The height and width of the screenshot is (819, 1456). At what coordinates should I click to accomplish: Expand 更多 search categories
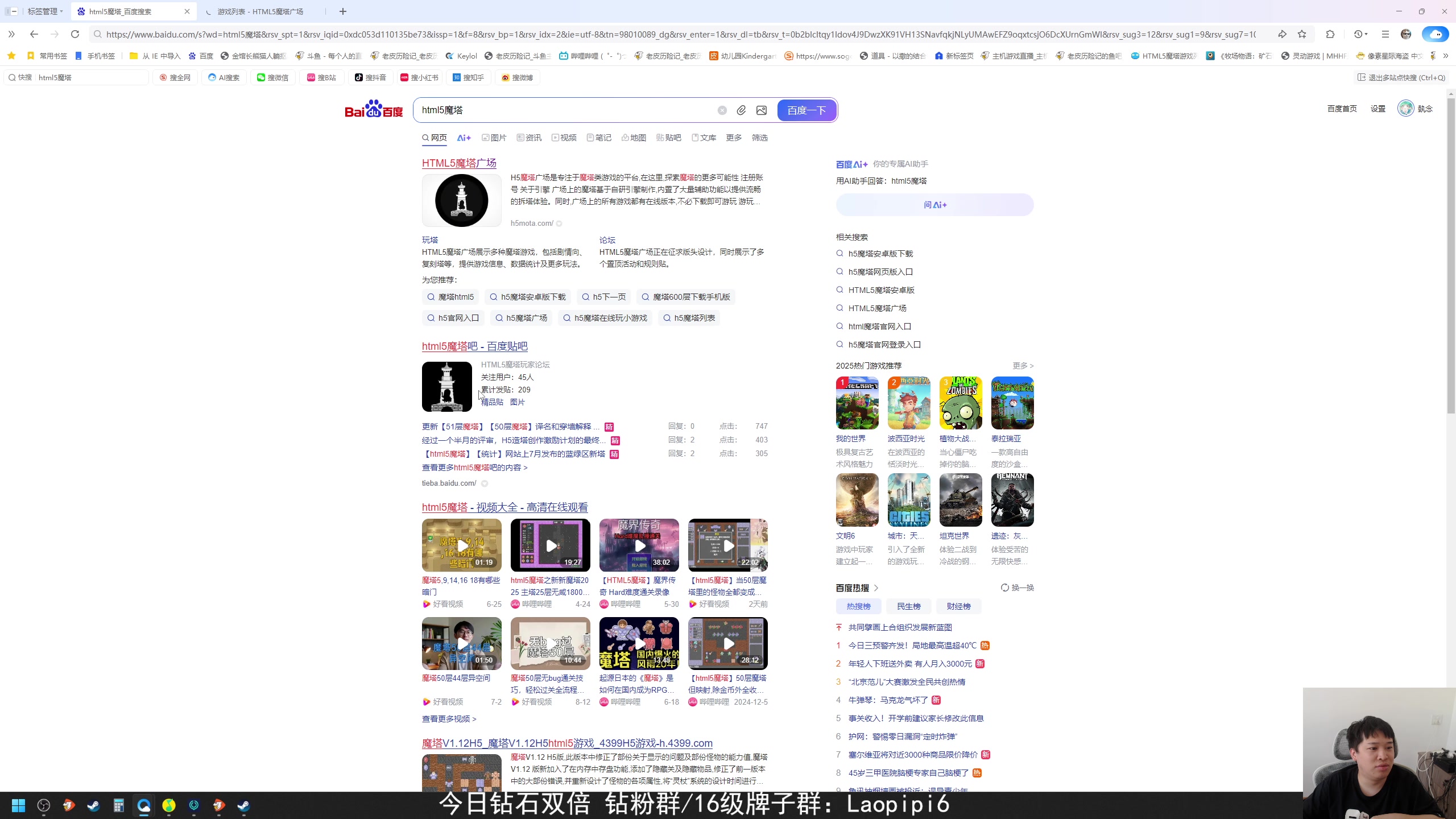(x=734, y=138)
